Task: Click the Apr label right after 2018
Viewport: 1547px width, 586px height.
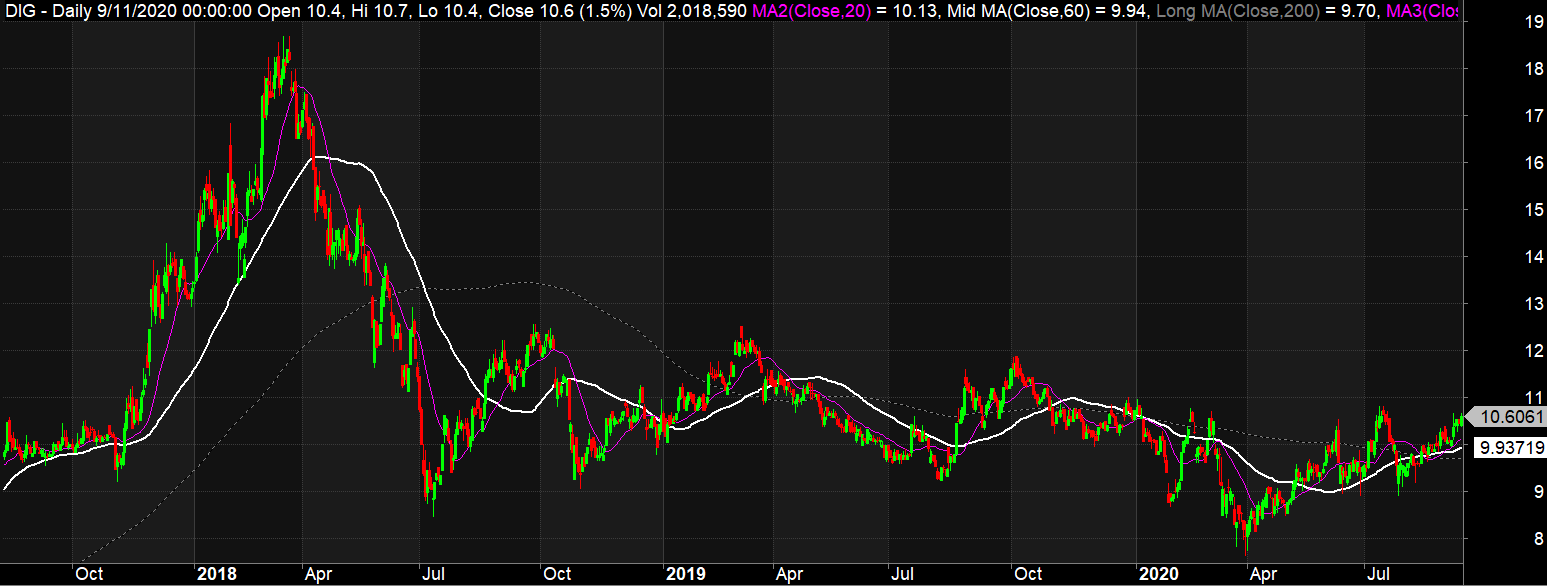Action: (318, 574)
